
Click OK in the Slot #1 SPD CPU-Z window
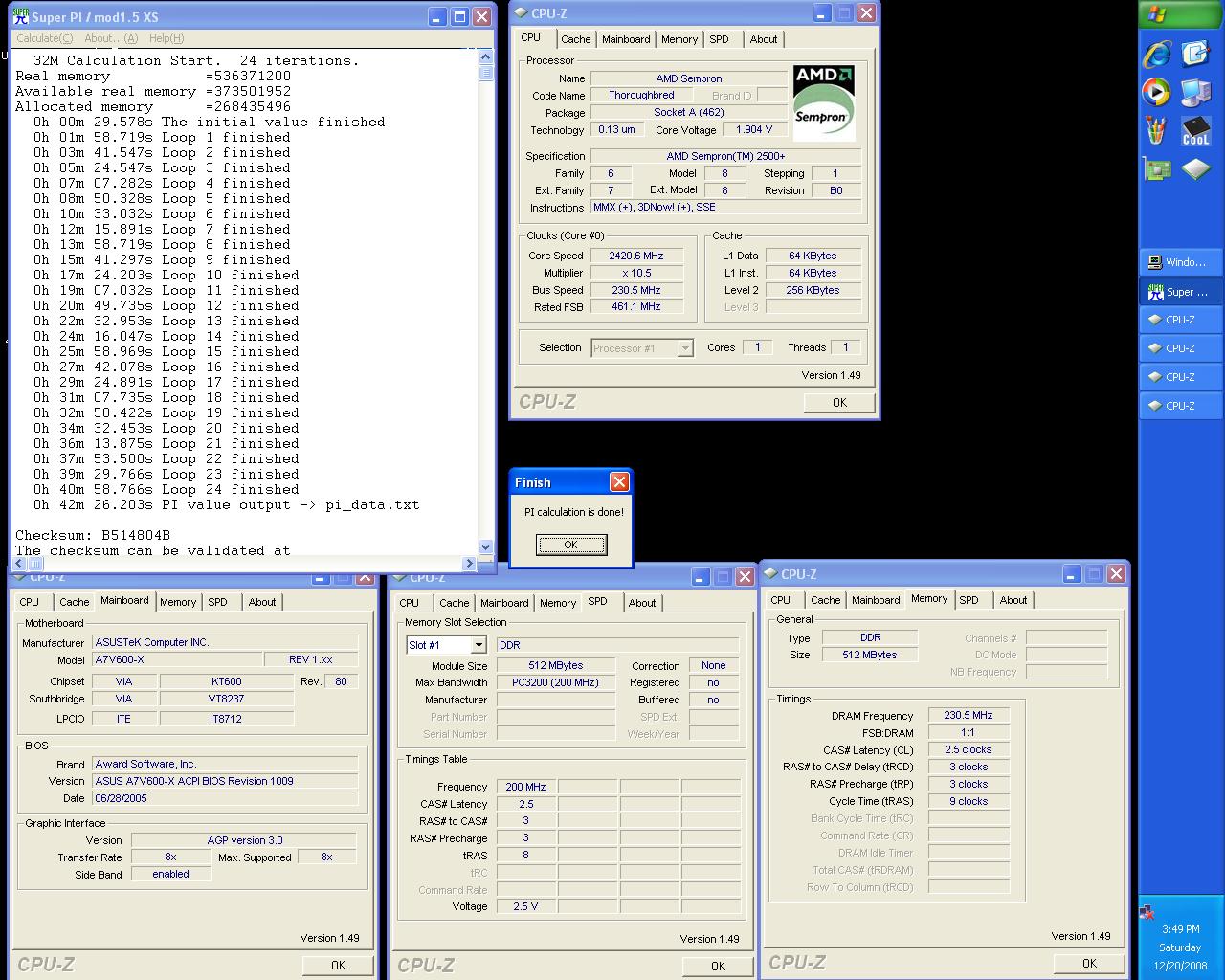click(x=718, y=967)
